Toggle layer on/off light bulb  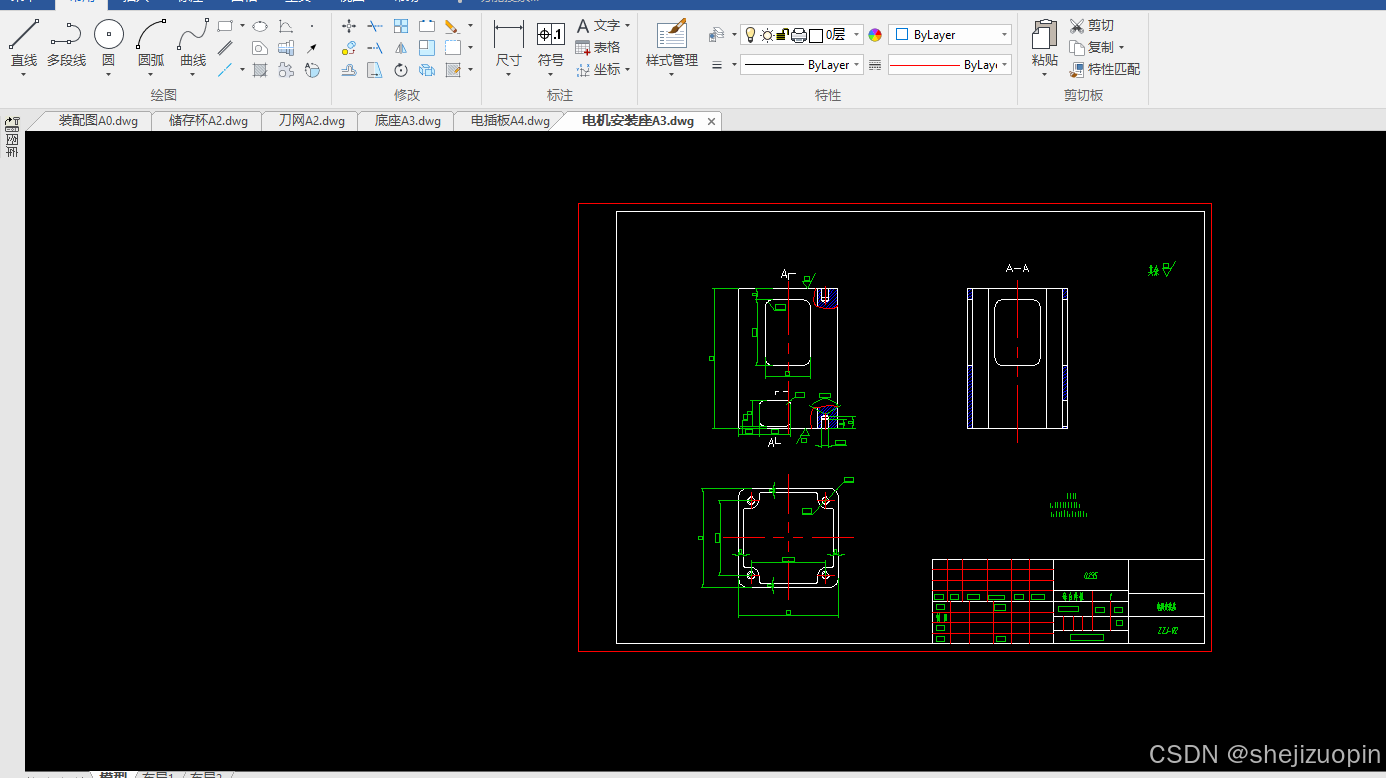pos(751,35)
